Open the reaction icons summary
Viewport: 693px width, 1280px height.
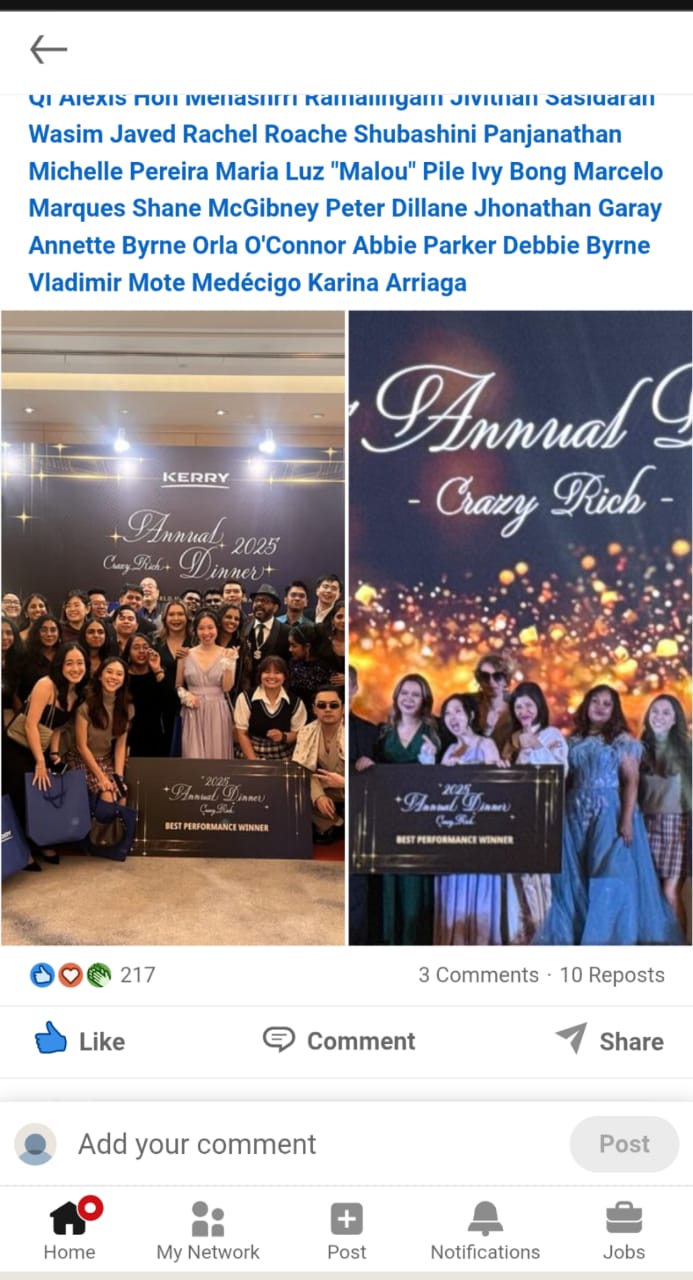(x=70, y=975)
